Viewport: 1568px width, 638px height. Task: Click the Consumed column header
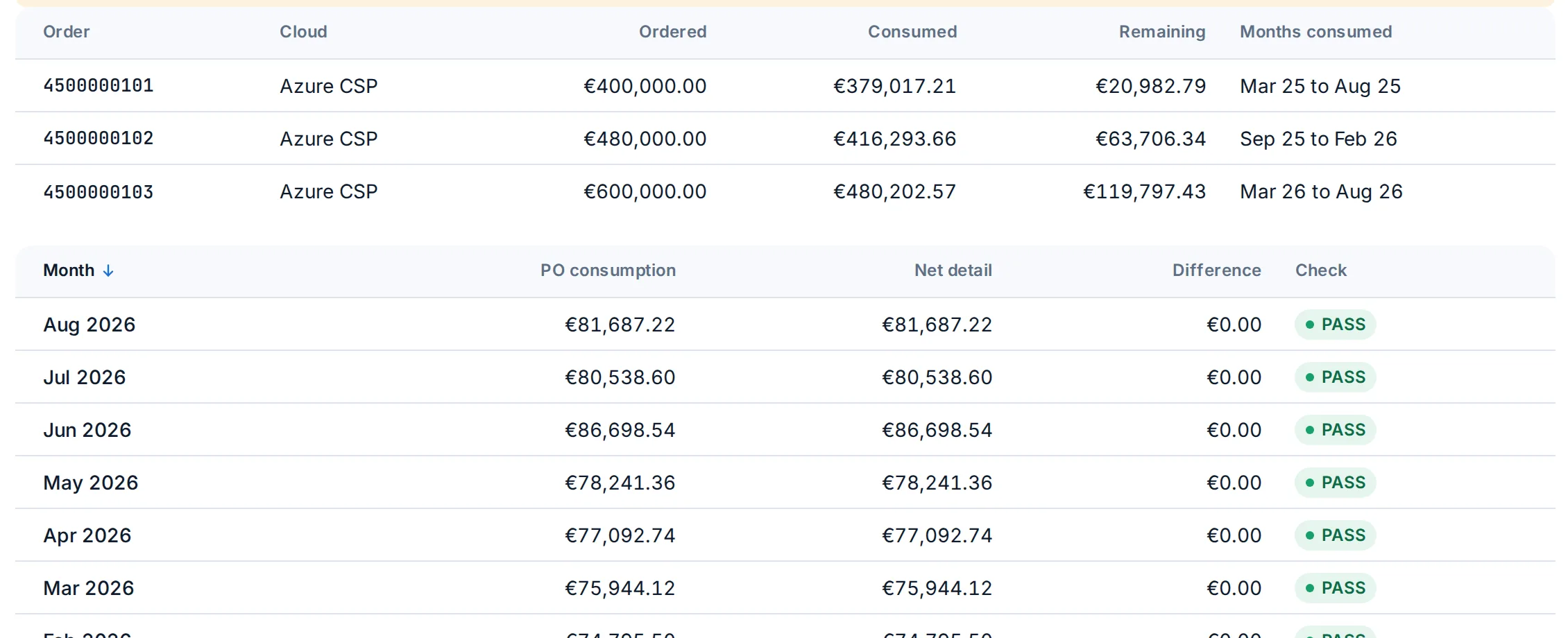[x=912, y=32]
